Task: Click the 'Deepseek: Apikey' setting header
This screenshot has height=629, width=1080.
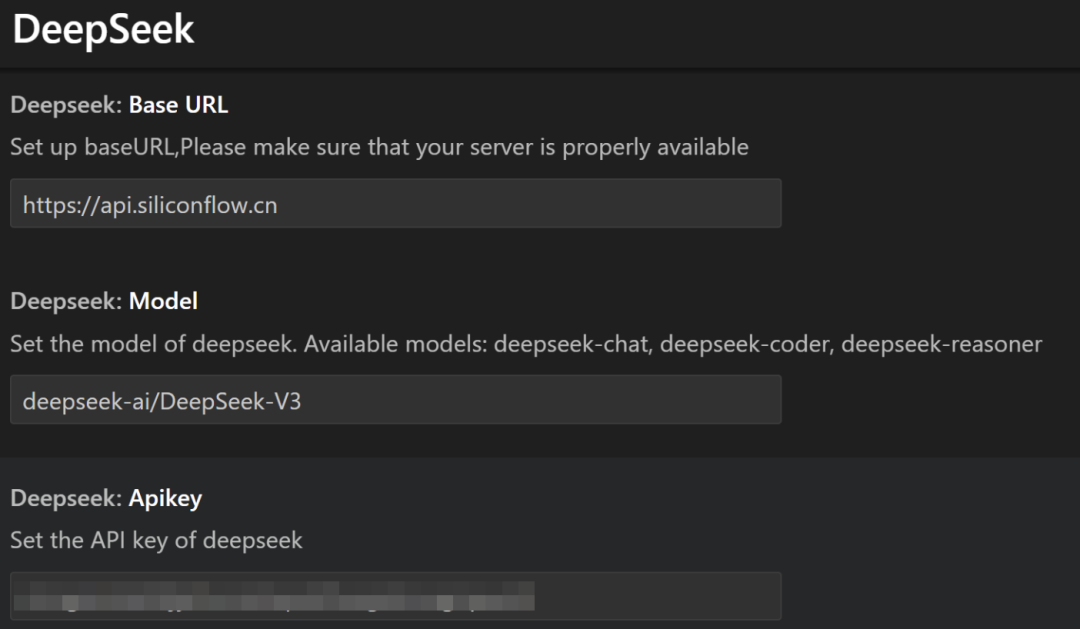Action: pyautogui.click(x=102, y=497)
